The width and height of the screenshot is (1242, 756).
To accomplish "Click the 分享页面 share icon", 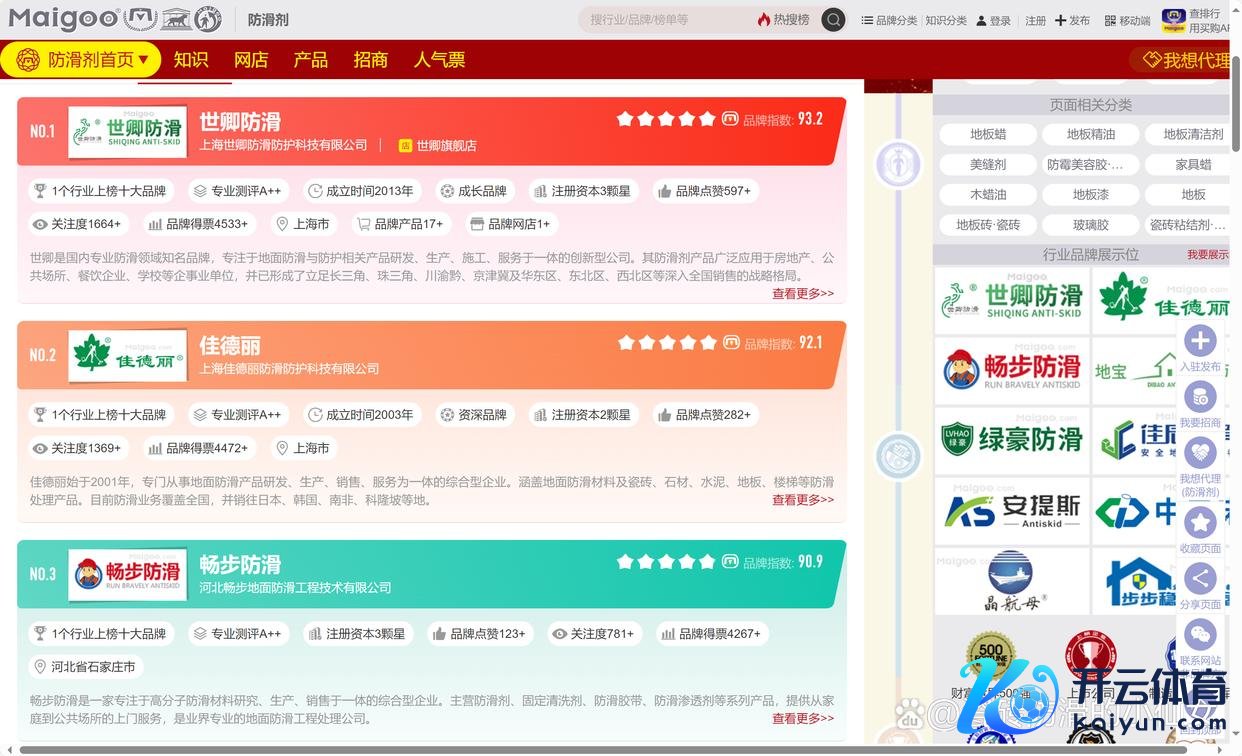I will click(1200, 579).
